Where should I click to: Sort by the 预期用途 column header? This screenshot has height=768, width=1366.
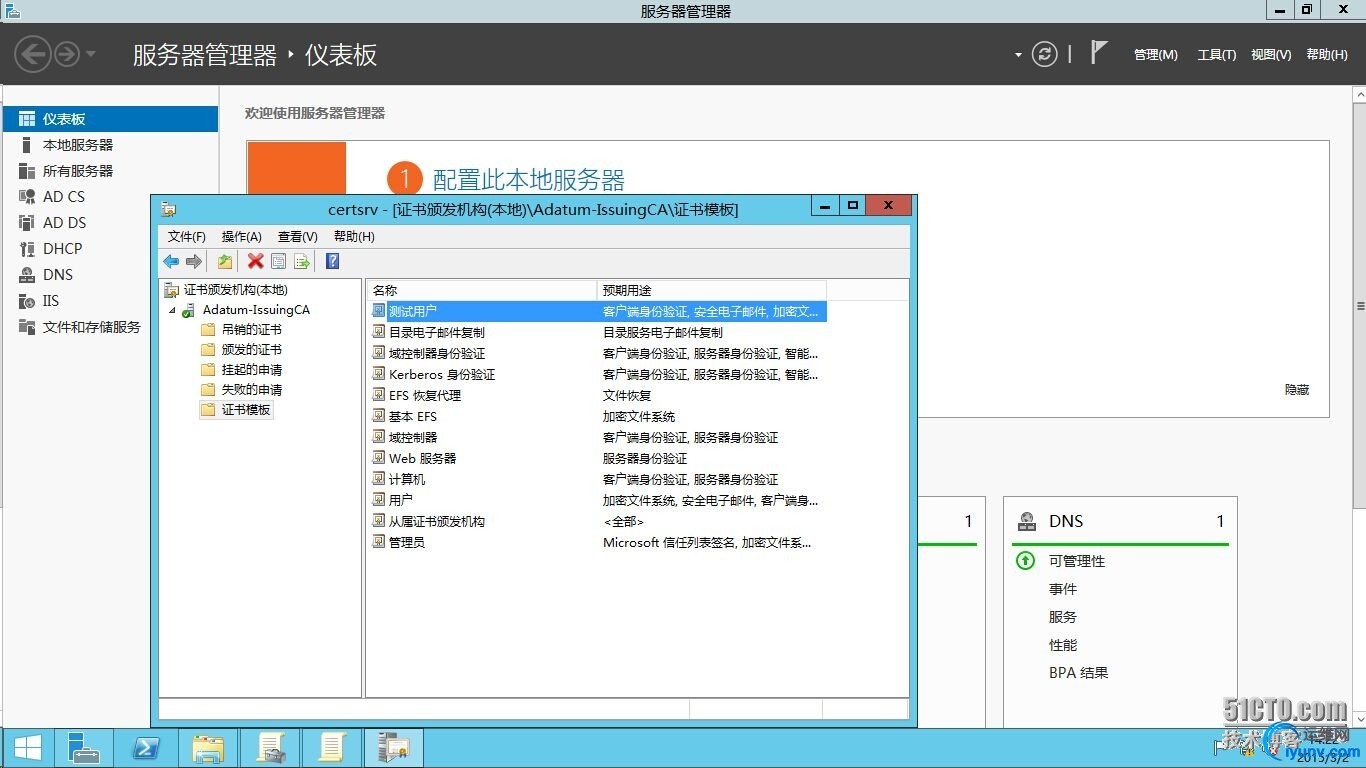[x=712, y=290]
